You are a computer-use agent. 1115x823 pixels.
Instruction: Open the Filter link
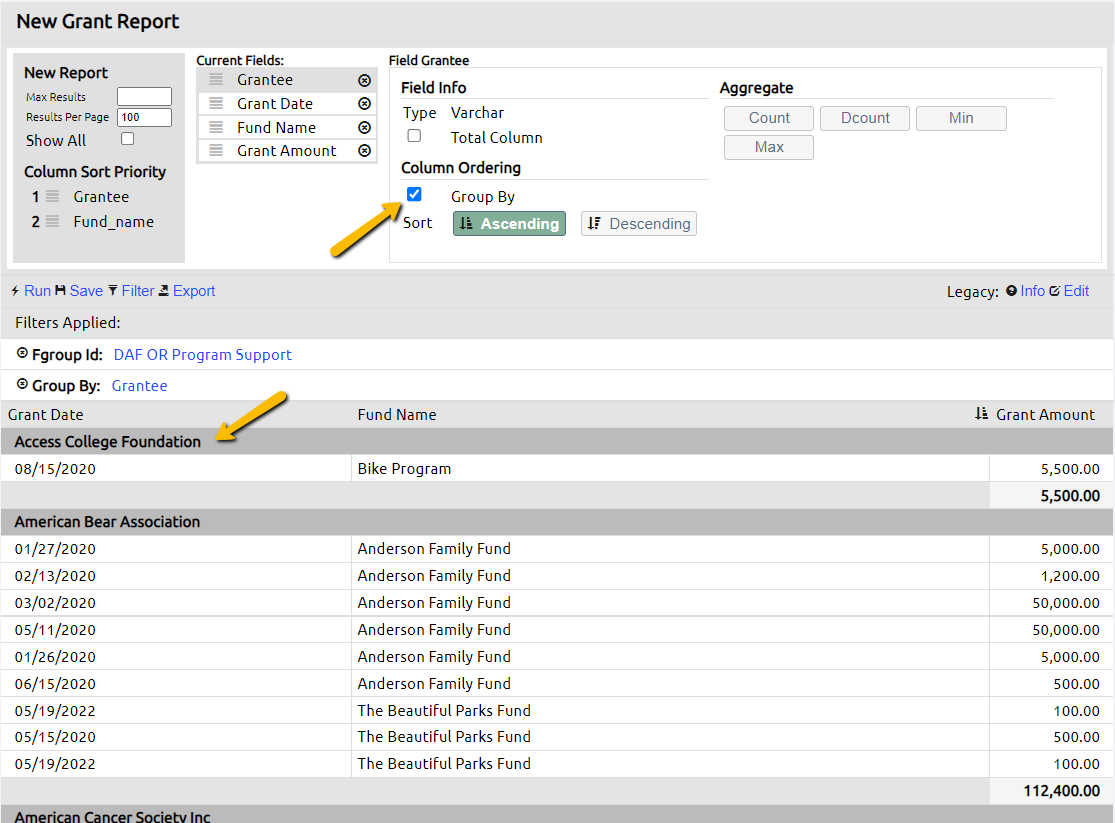(138, 291)
